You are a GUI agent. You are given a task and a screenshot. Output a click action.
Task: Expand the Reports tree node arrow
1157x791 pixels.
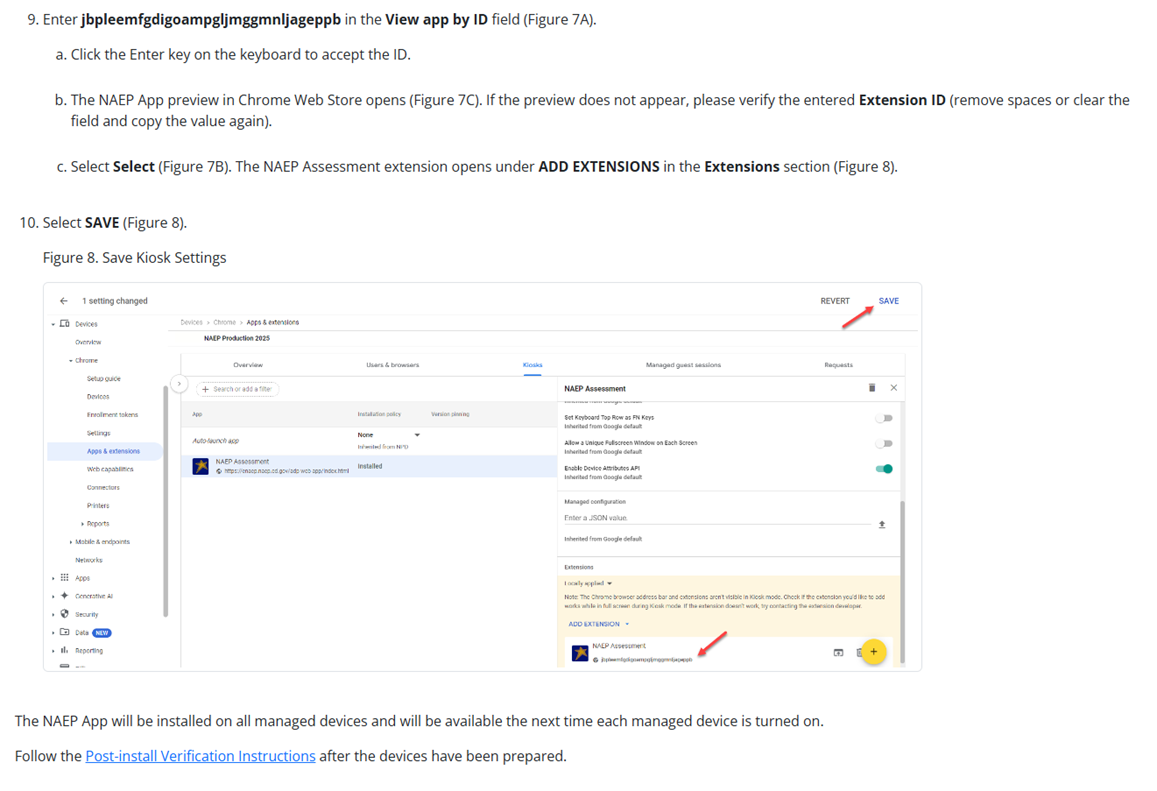[x=83, y=524]
